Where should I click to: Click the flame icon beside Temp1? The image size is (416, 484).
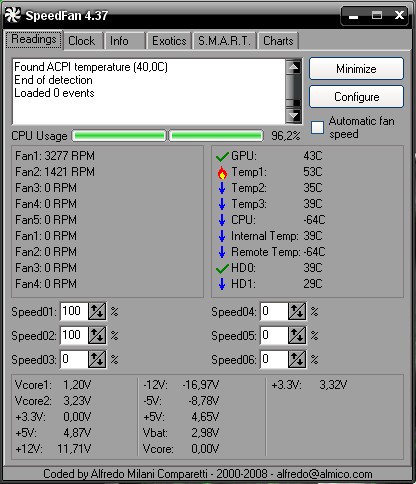point(222,172)
